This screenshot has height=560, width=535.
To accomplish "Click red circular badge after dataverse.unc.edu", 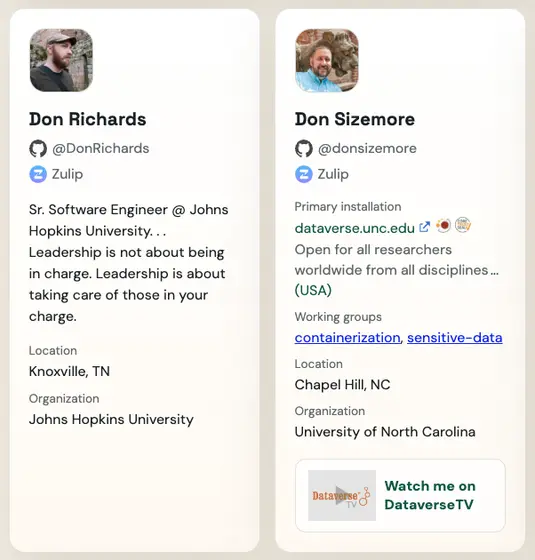I will [444, 226].
